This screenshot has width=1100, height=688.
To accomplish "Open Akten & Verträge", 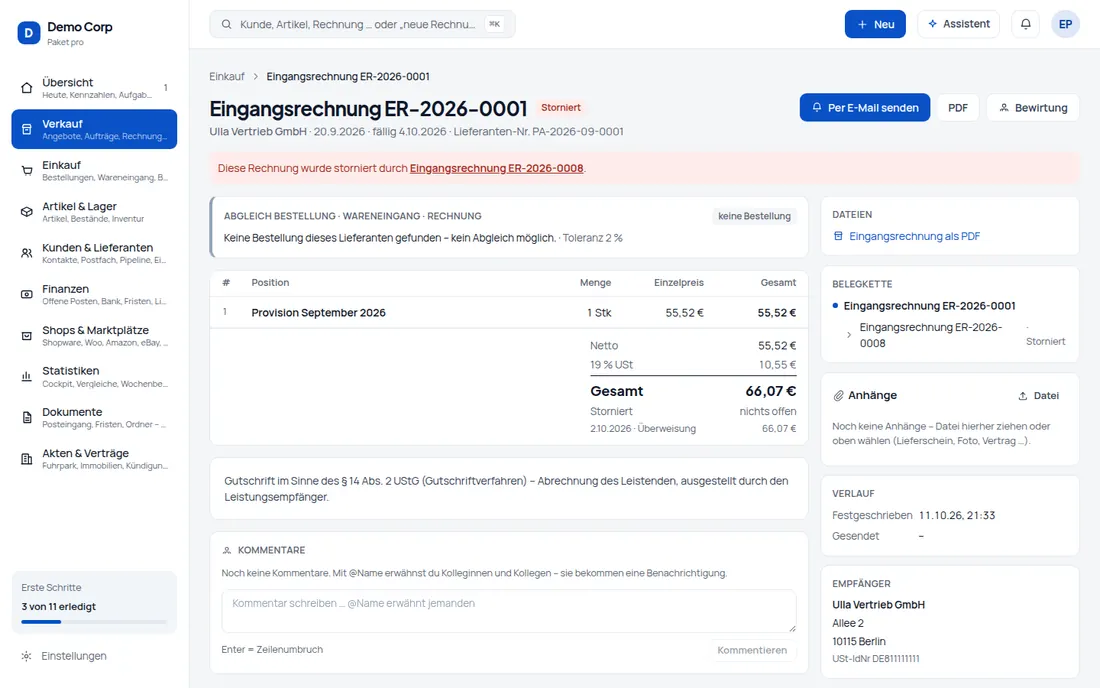I will [x=94, y=459].
